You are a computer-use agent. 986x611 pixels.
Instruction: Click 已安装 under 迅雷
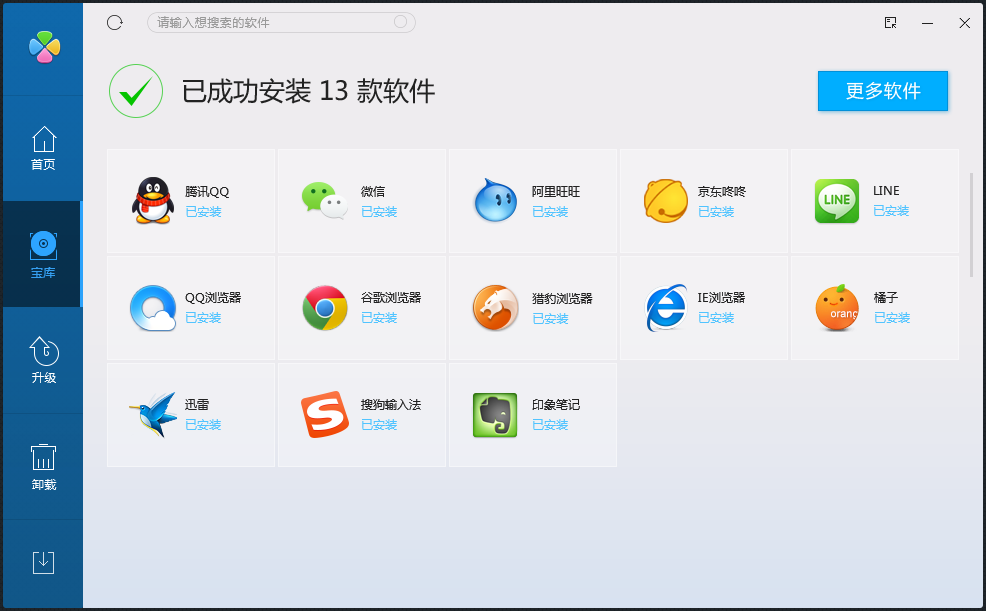pyautogui.click(x=203, y=425)
